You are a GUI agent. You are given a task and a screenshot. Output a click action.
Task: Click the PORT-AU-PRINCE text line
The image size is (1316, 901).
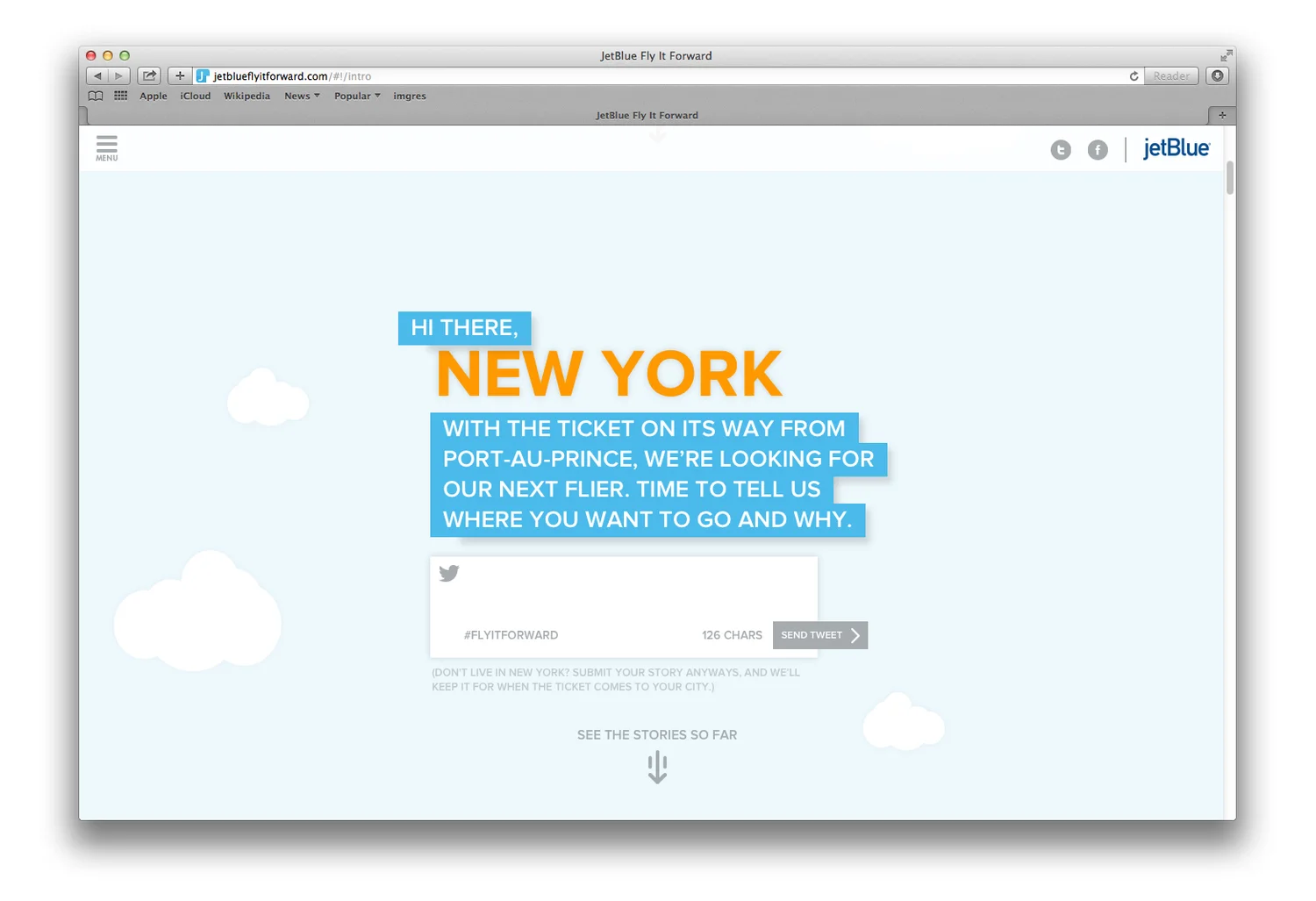tap(658, 459)
